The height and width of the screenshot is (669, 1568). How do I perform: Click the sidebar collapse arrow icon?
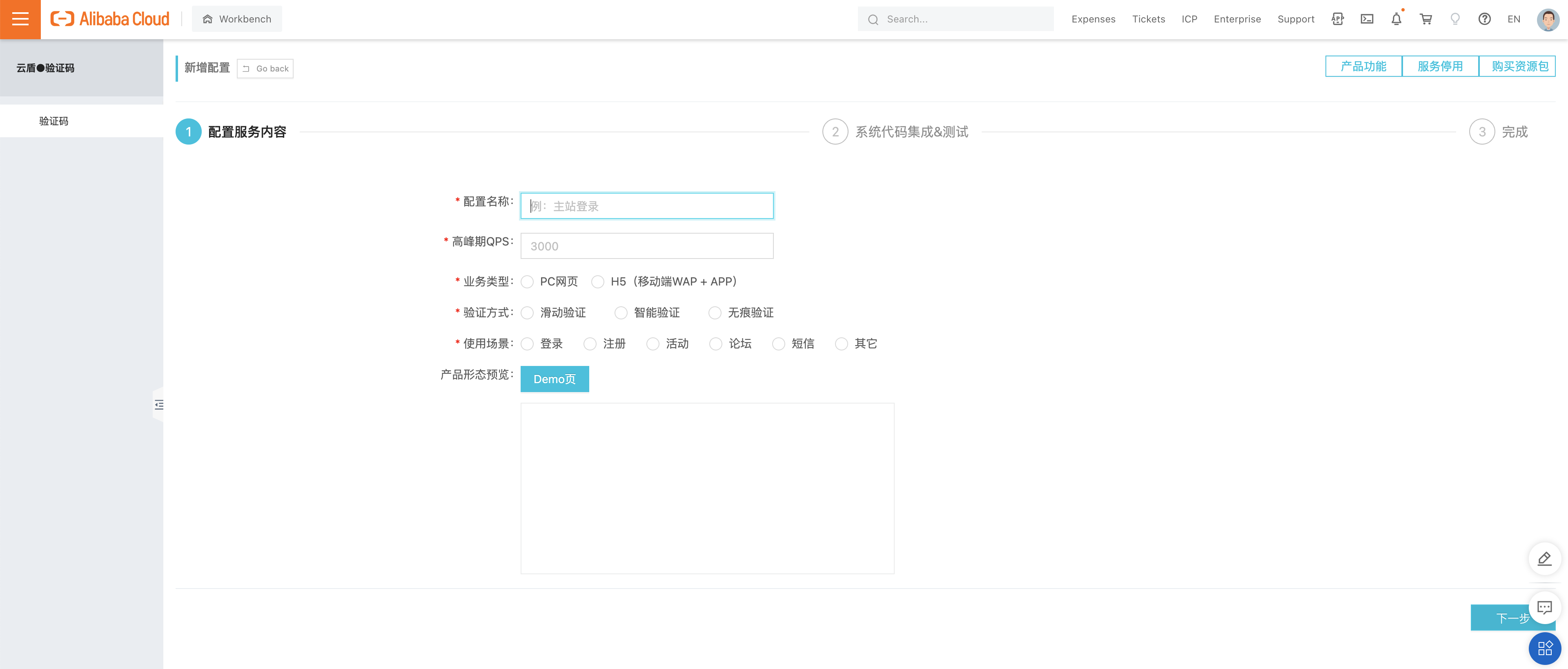pyautogui.click(x=159, y=405)
